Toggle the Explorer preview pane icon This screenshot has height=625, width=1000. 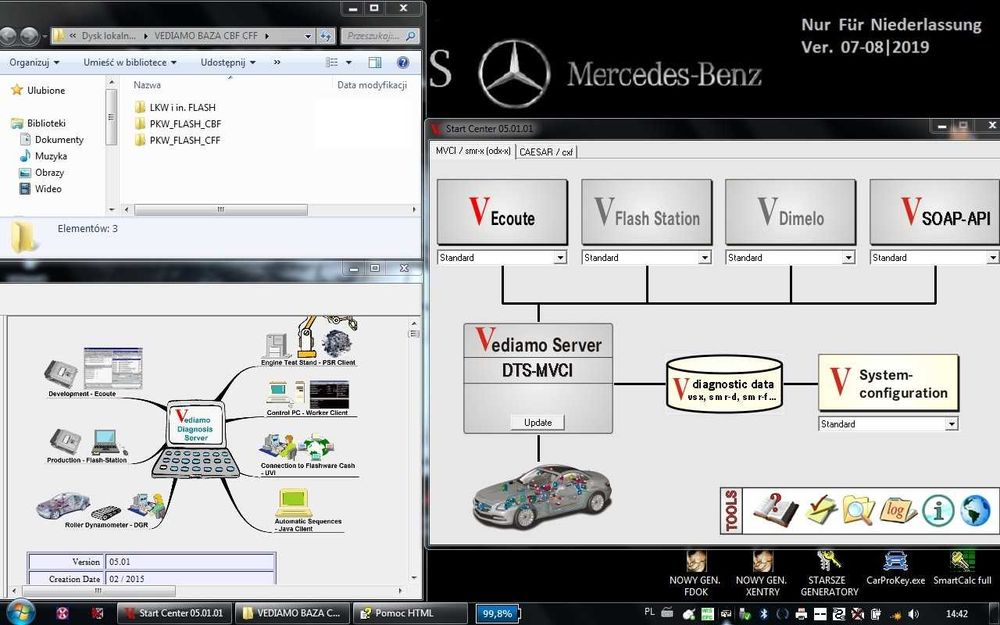[x=375, y=62]
